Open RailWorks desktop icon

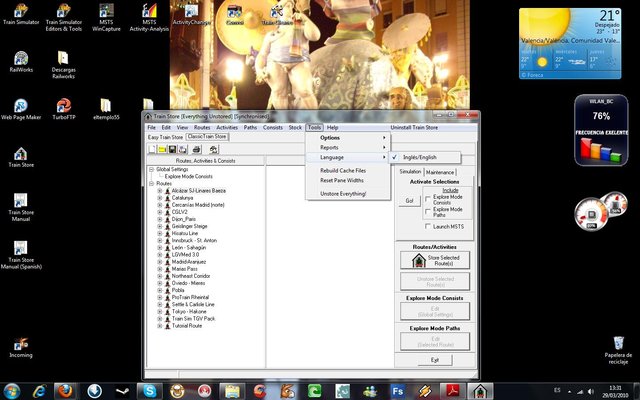[x=20, y=59]
